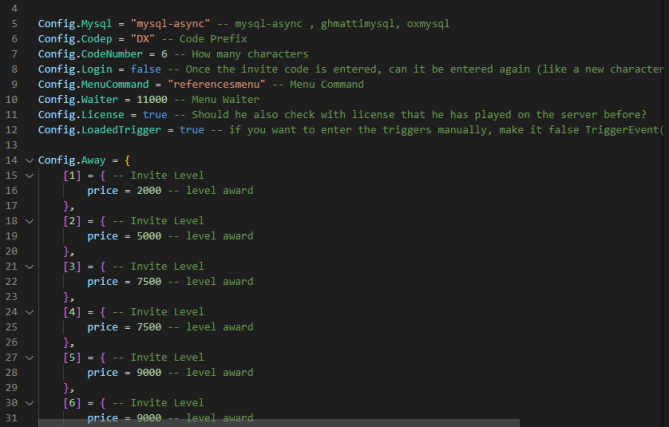This screenshot has width=669, height=427.
Task: Click the true value of Config.License
Action: [x=155, y=115]
